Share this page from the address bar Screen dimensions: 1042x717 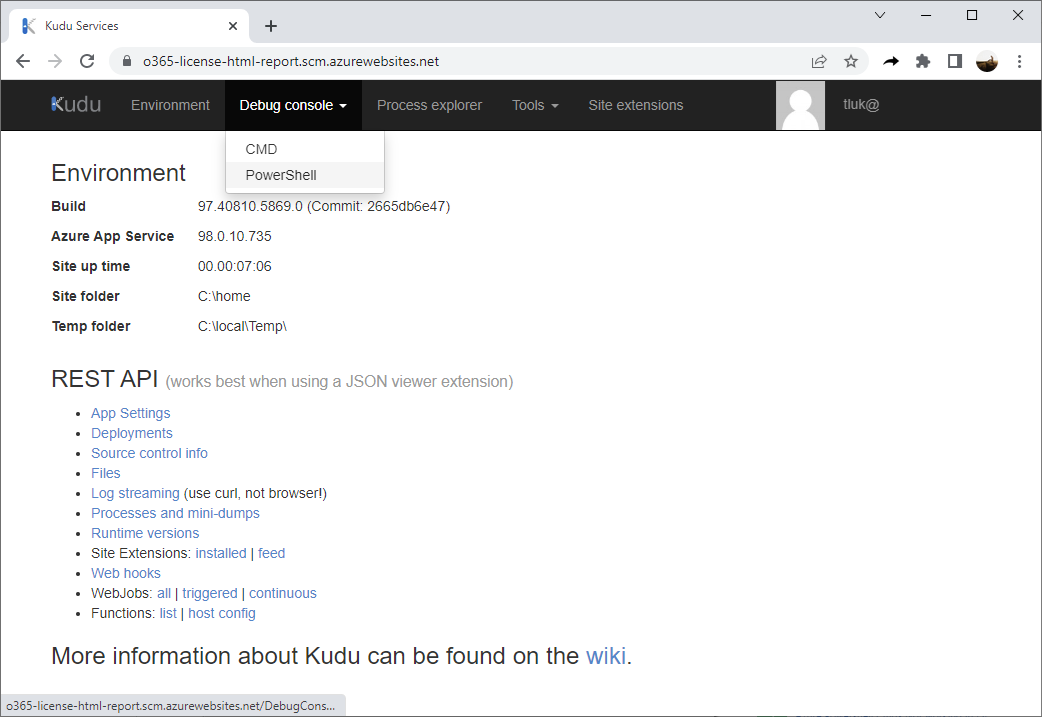(x=819, y=61)
